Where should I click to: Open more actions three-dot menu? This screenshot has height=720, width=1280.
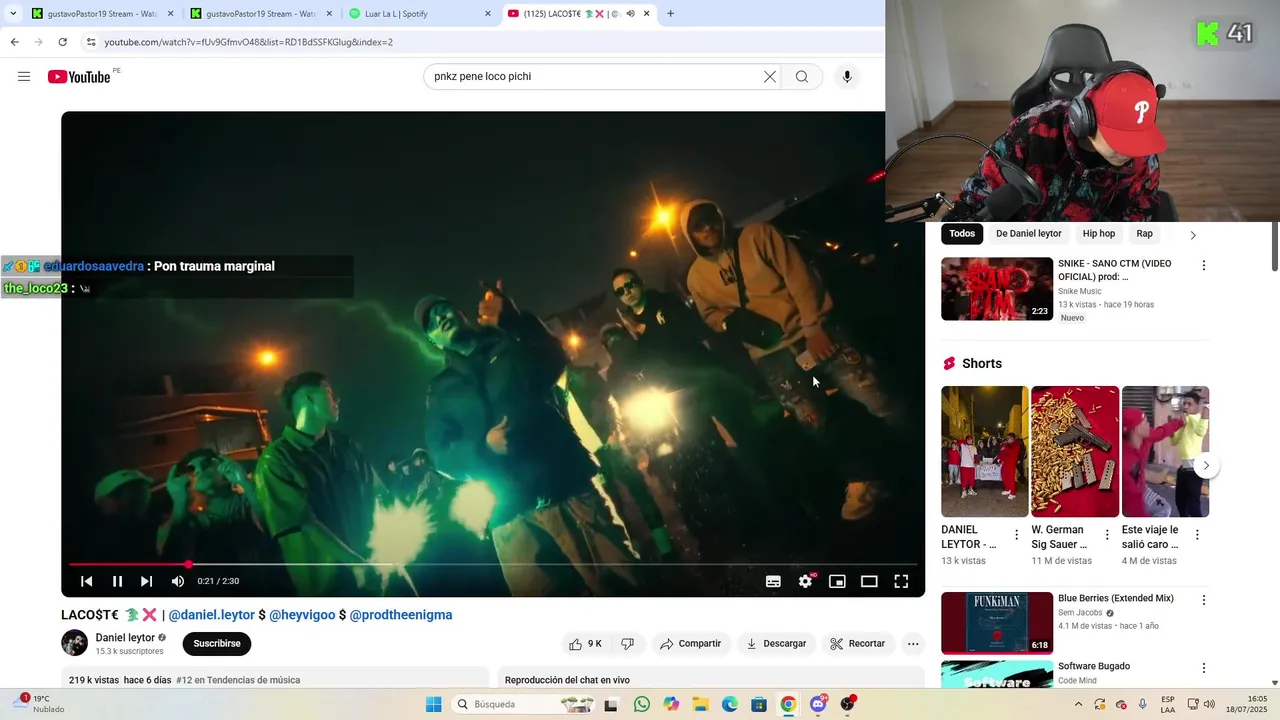pos(913,644)
